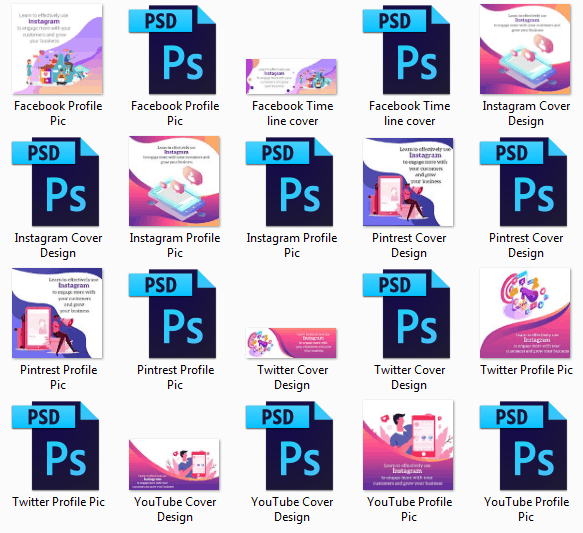
Task: Click the Pintrest Profile Pic image thumbnail
Action: point(57,313)
